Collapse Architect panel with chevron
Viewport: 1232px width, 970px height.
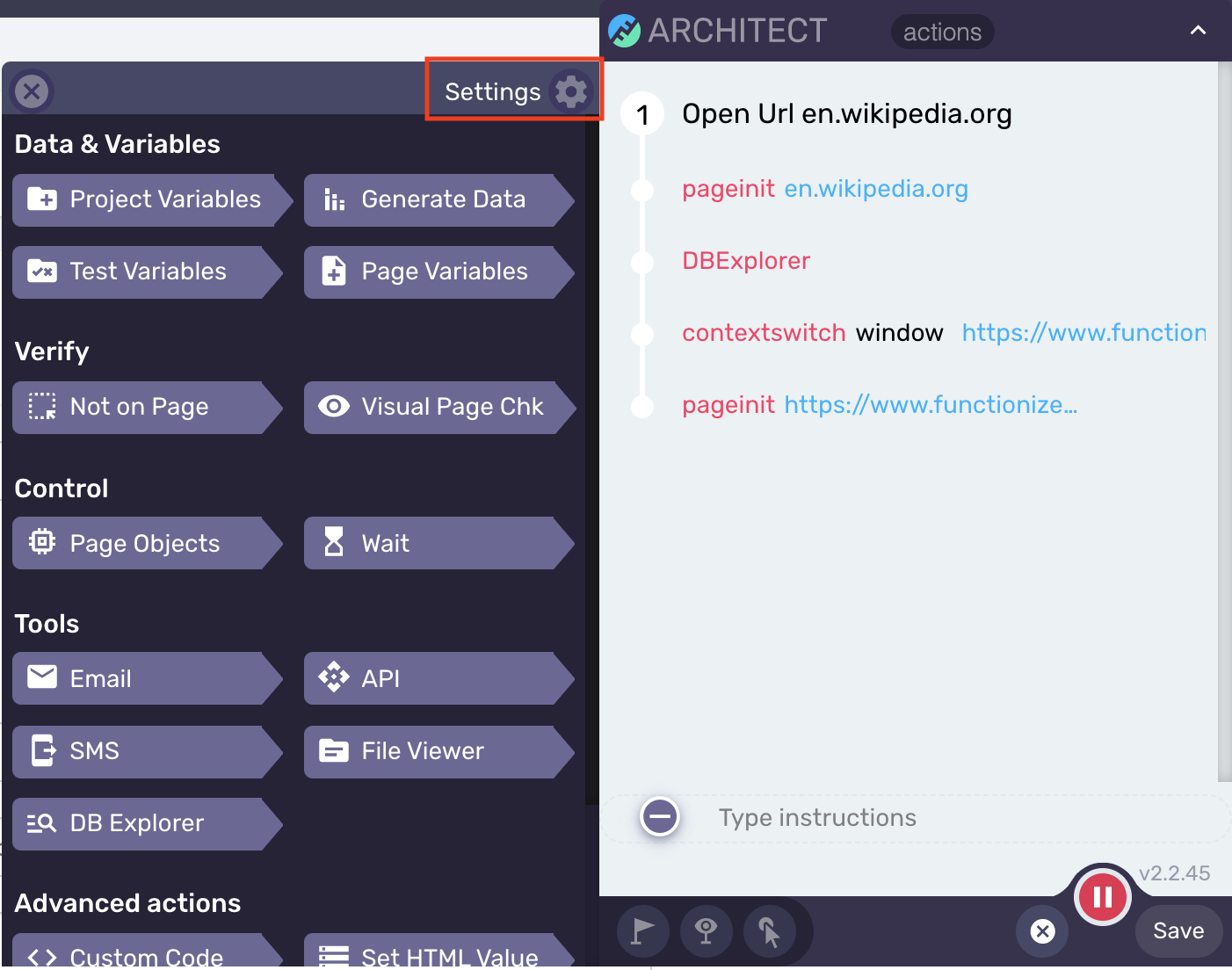click(x=1198, y=31)
